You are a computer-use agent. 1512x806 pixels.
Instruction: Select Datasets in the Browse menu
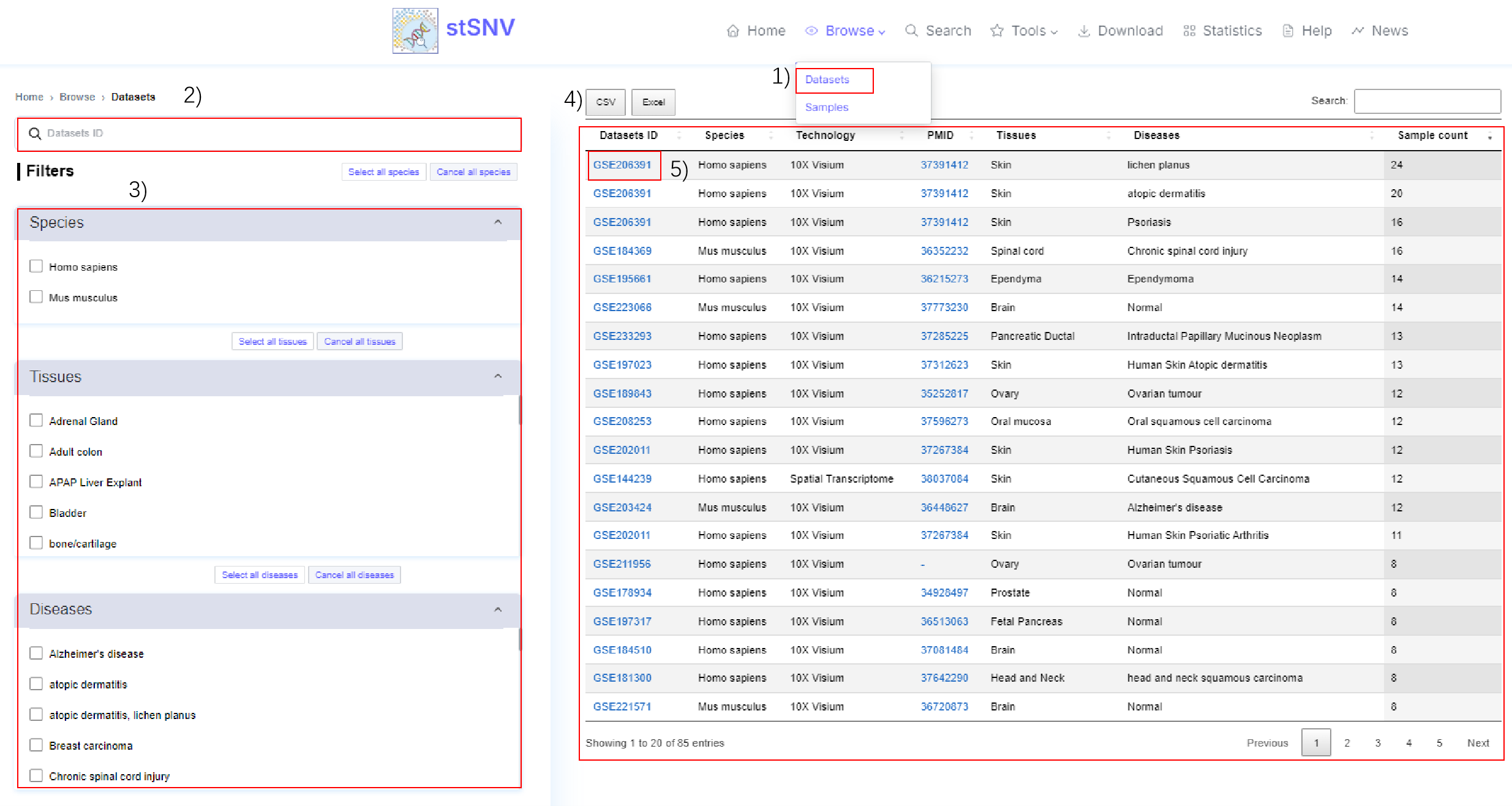coord(827,80)
